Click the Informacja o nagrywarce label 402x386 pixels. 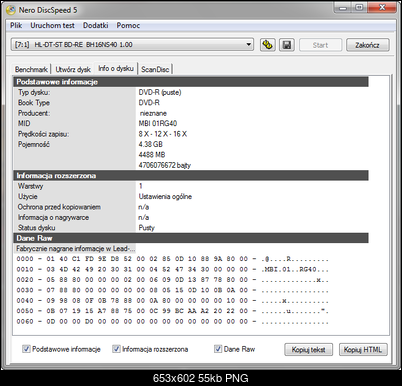coord(53,217)
